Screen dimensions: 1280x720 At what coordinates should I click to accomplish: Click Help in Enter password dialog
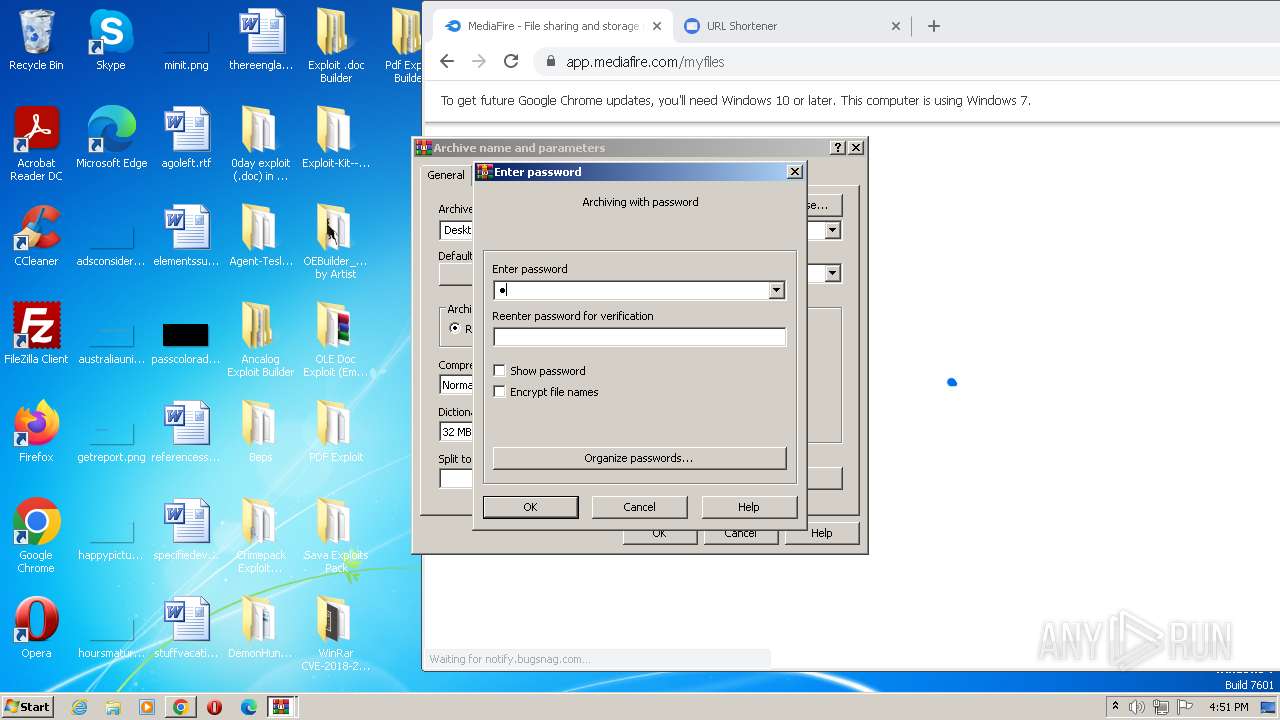(x=749, y=507)
